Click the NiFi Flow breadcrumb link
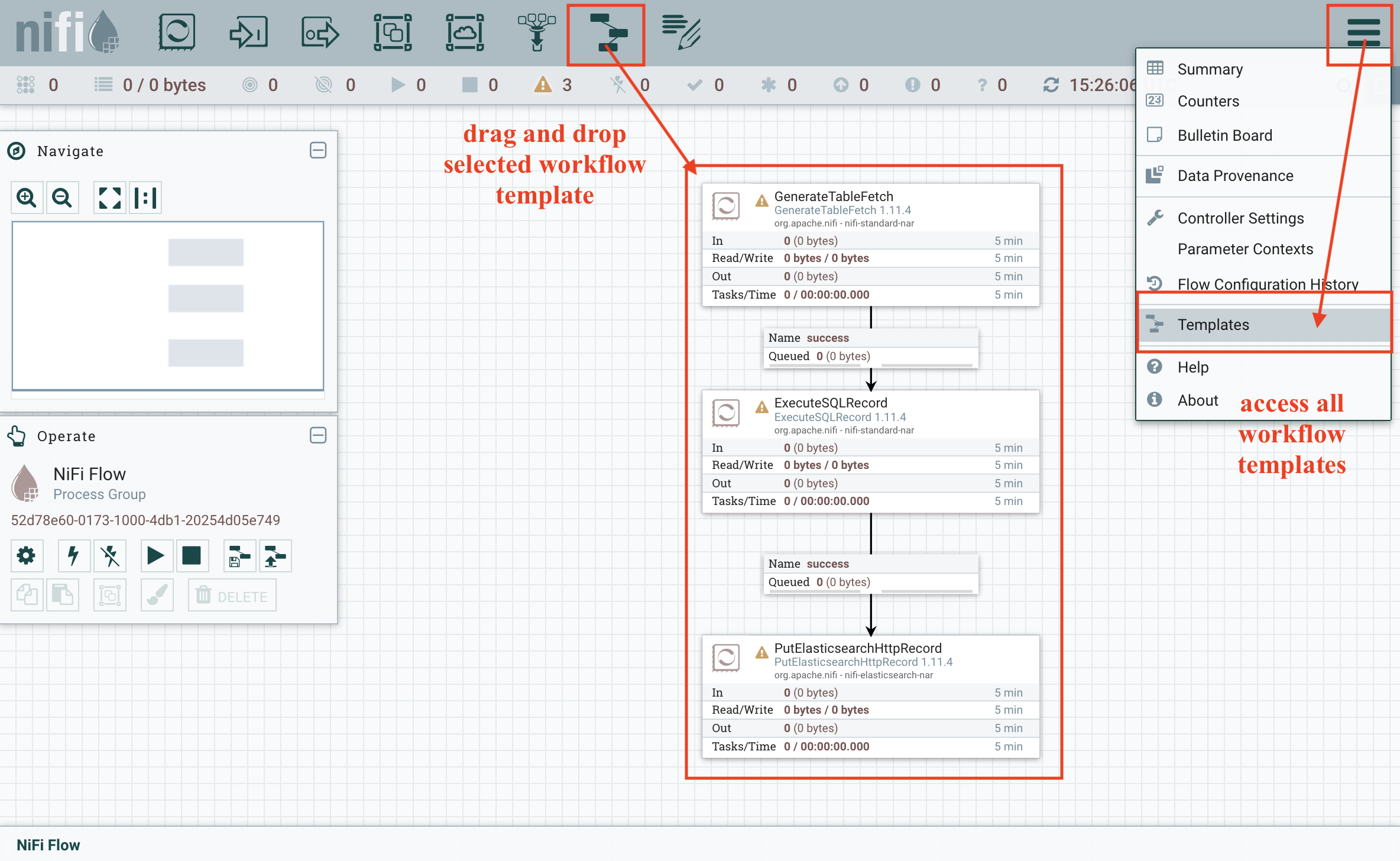1400x861 pixels. coord(48,845)
